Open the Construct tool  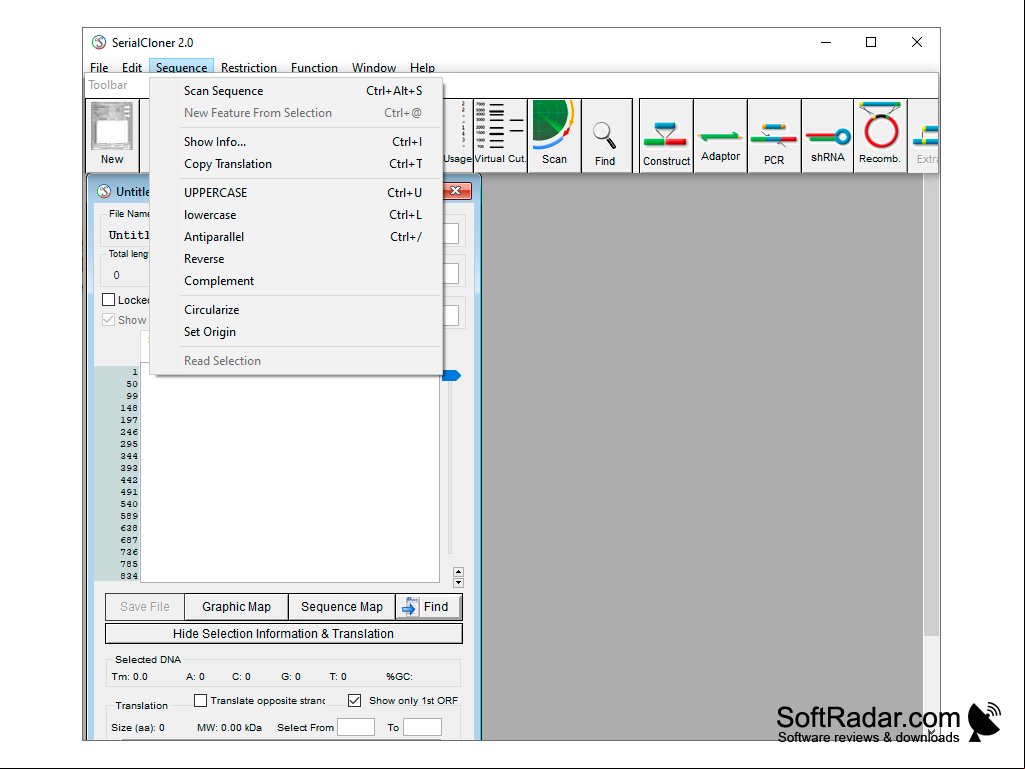(x=666, y=135)
